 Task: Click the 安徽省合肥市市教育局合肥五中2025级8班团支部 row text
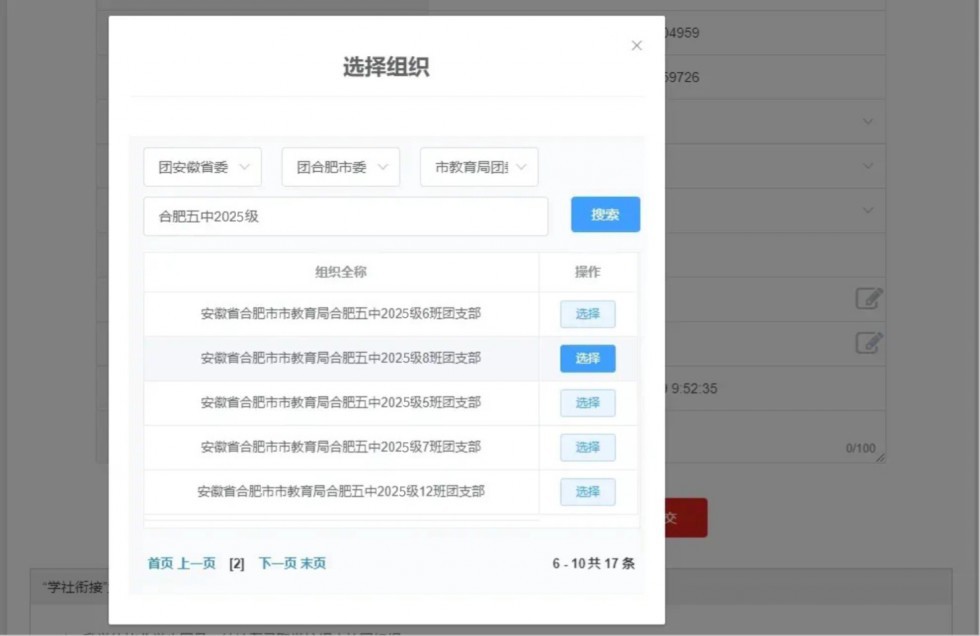(x=341, y=358)
